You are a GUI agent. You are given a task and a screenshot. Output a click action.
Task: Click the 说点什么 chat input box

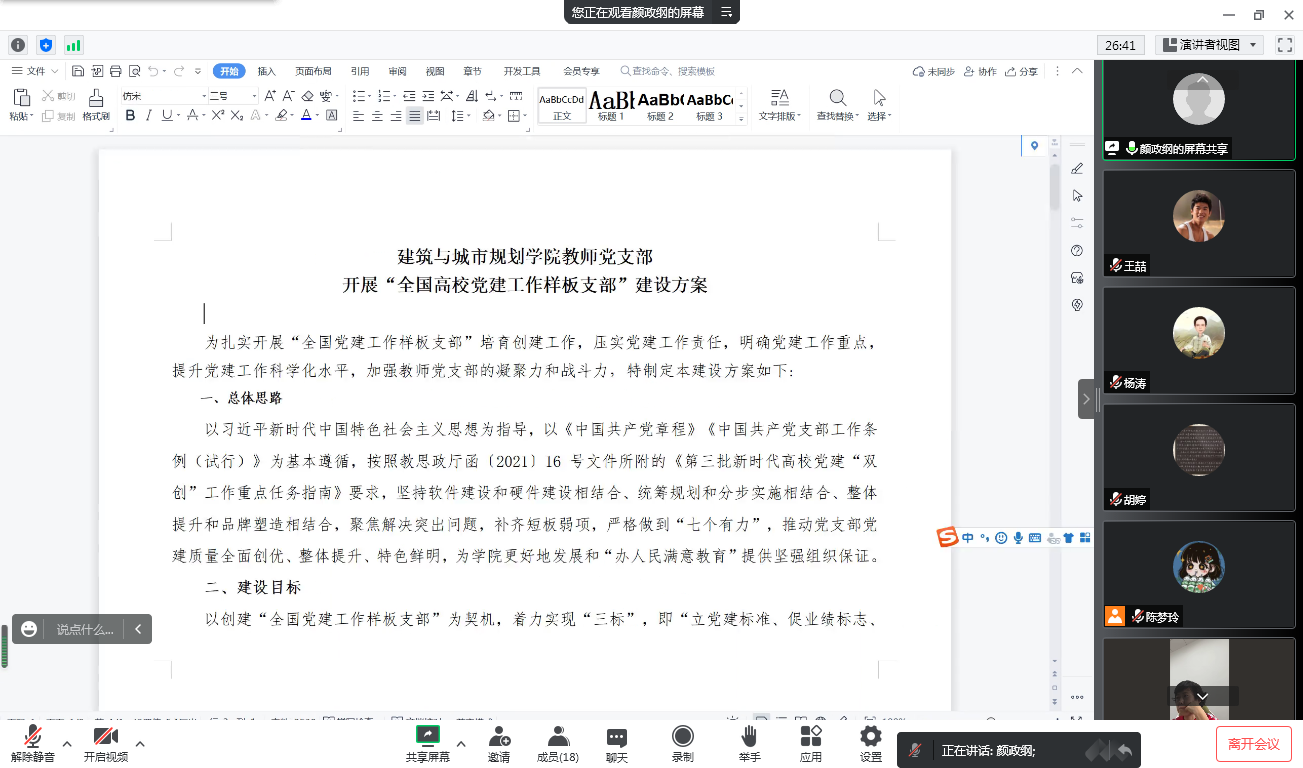(85, 629)
